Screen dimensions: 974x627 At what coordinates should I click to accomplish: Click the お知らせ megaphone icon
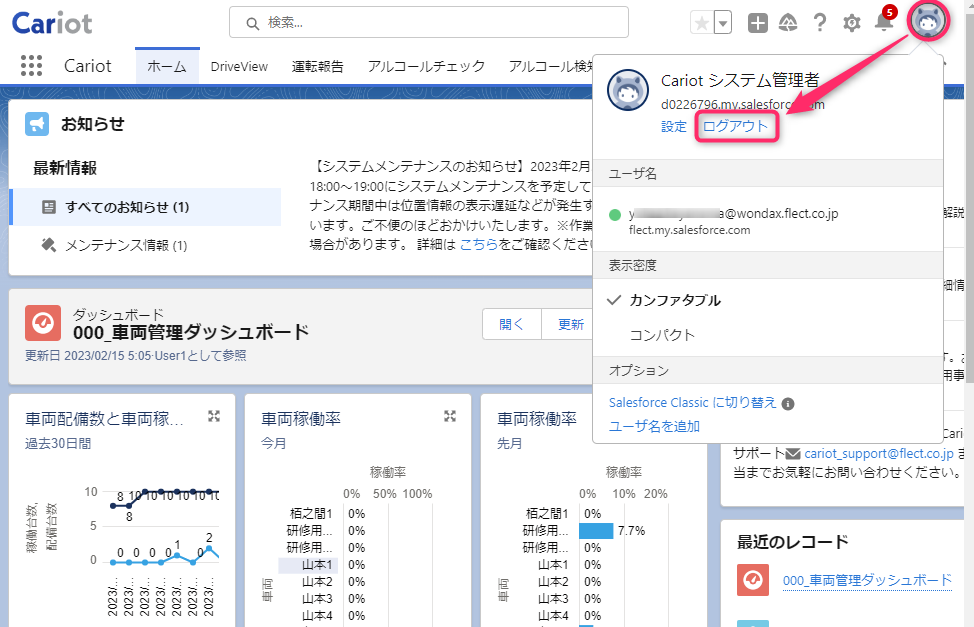(x=37, y=124)
